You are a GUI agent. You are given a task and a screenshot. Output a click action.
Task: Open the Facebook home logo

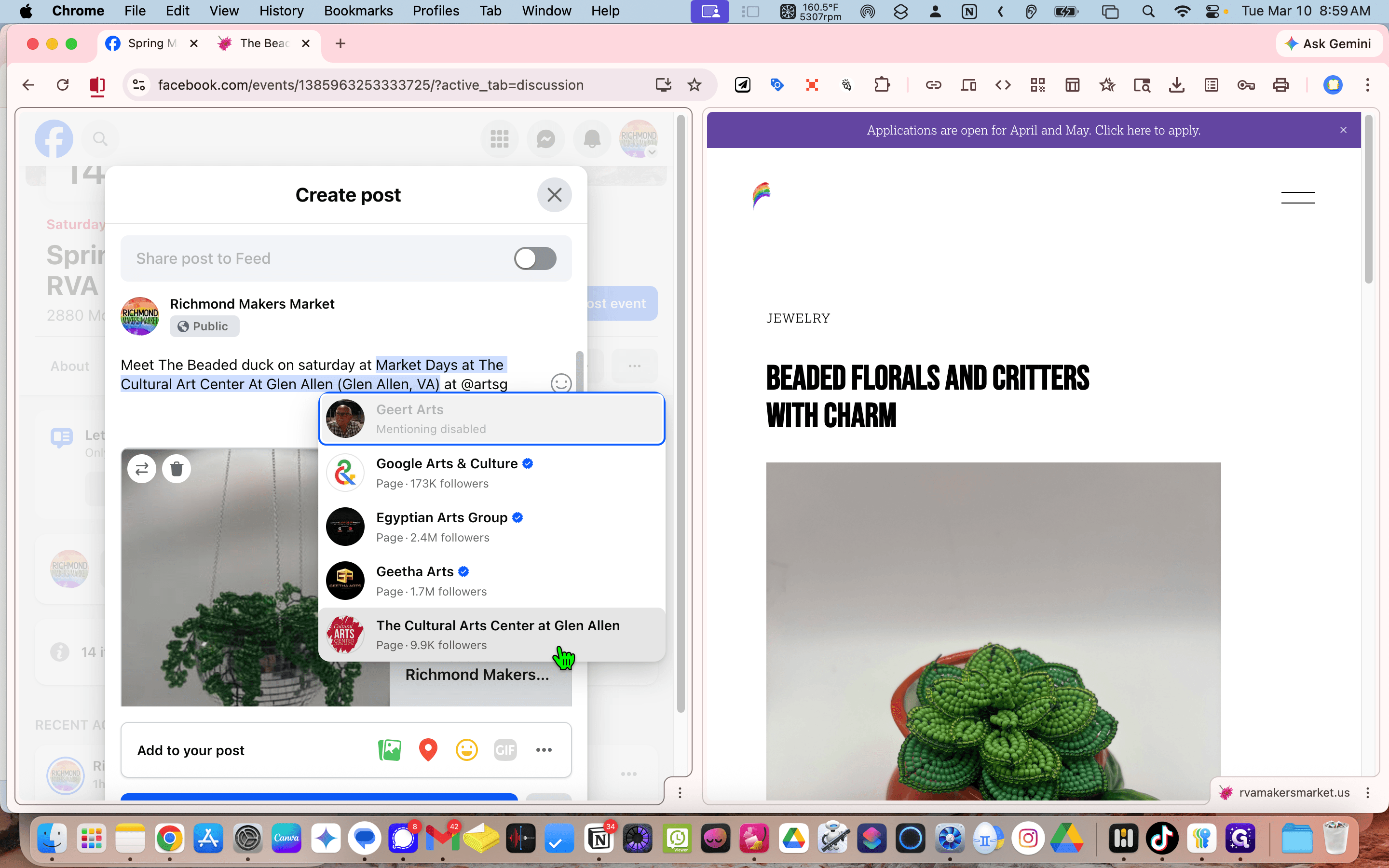point(54,138)
